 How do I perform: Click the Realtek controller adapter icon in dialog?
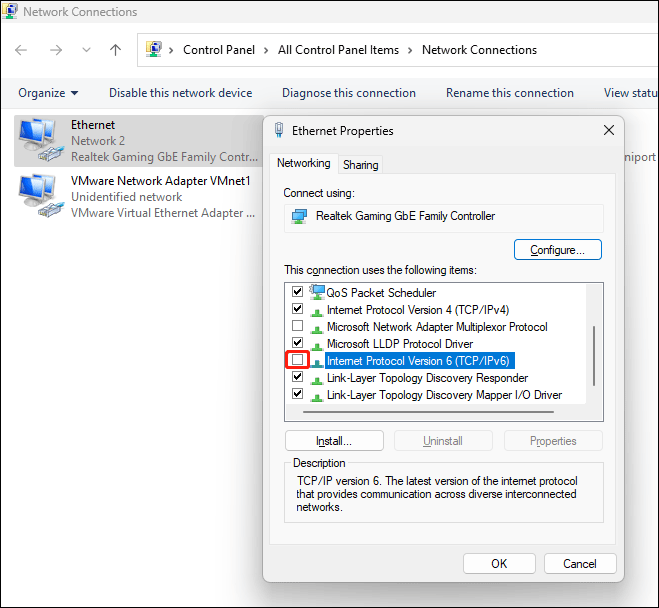coord(299,217)
